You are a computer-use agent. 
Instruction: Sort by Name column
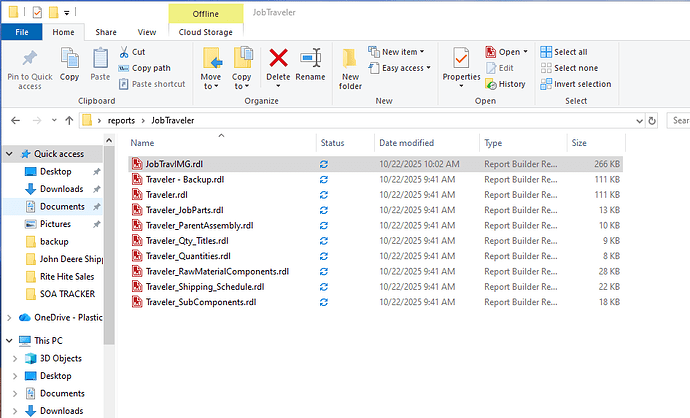(x=221, y=143)
